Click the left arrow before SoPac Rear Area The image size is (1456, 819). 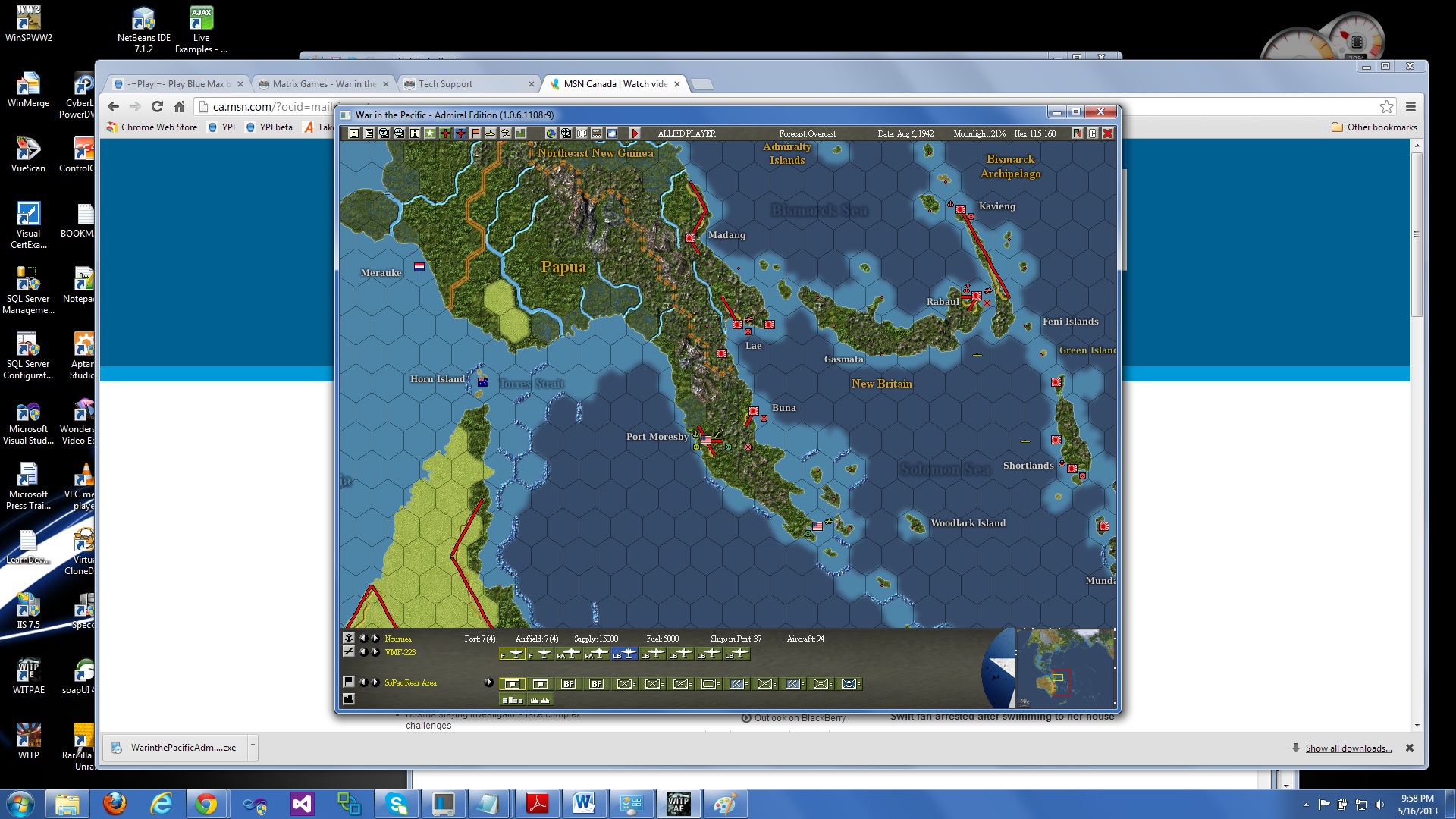click(363, 682)
